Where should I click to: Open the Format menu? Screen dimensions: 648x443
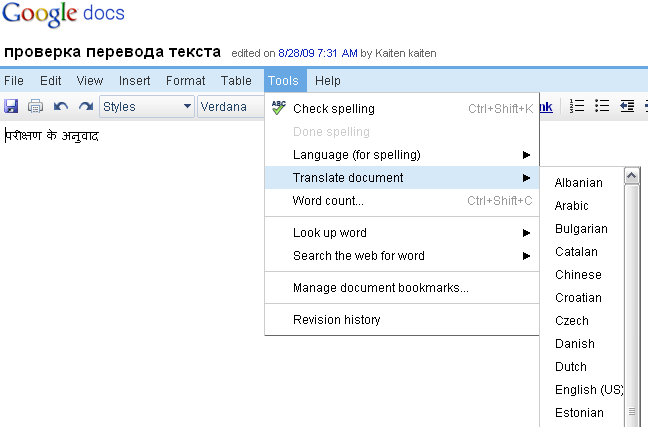coord(186,81)
